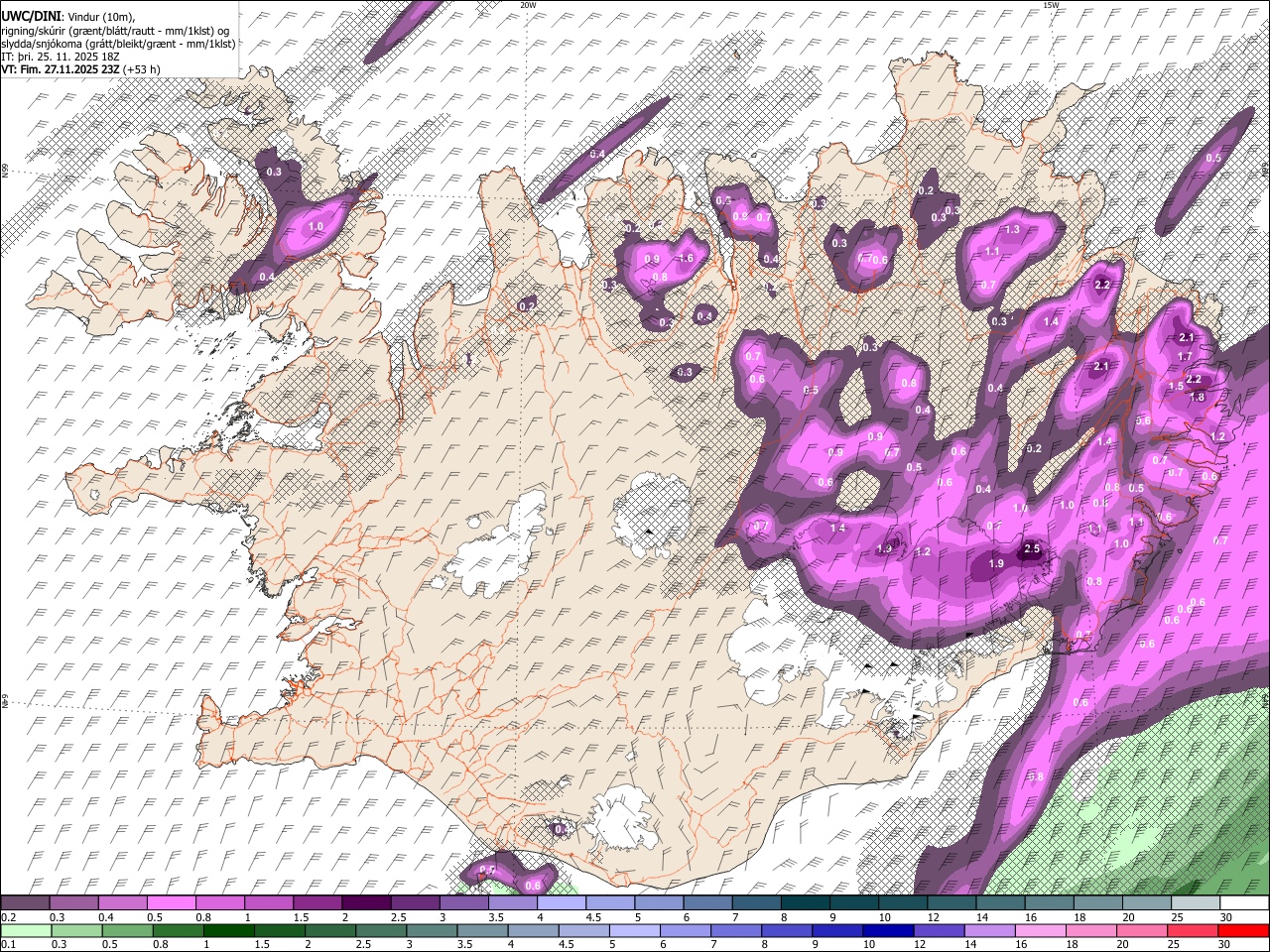The width and height of the screenshot is (1270, 952).
Task: Click the 20W longitude label
Action: pyautogui.click(x=528, y=5)
